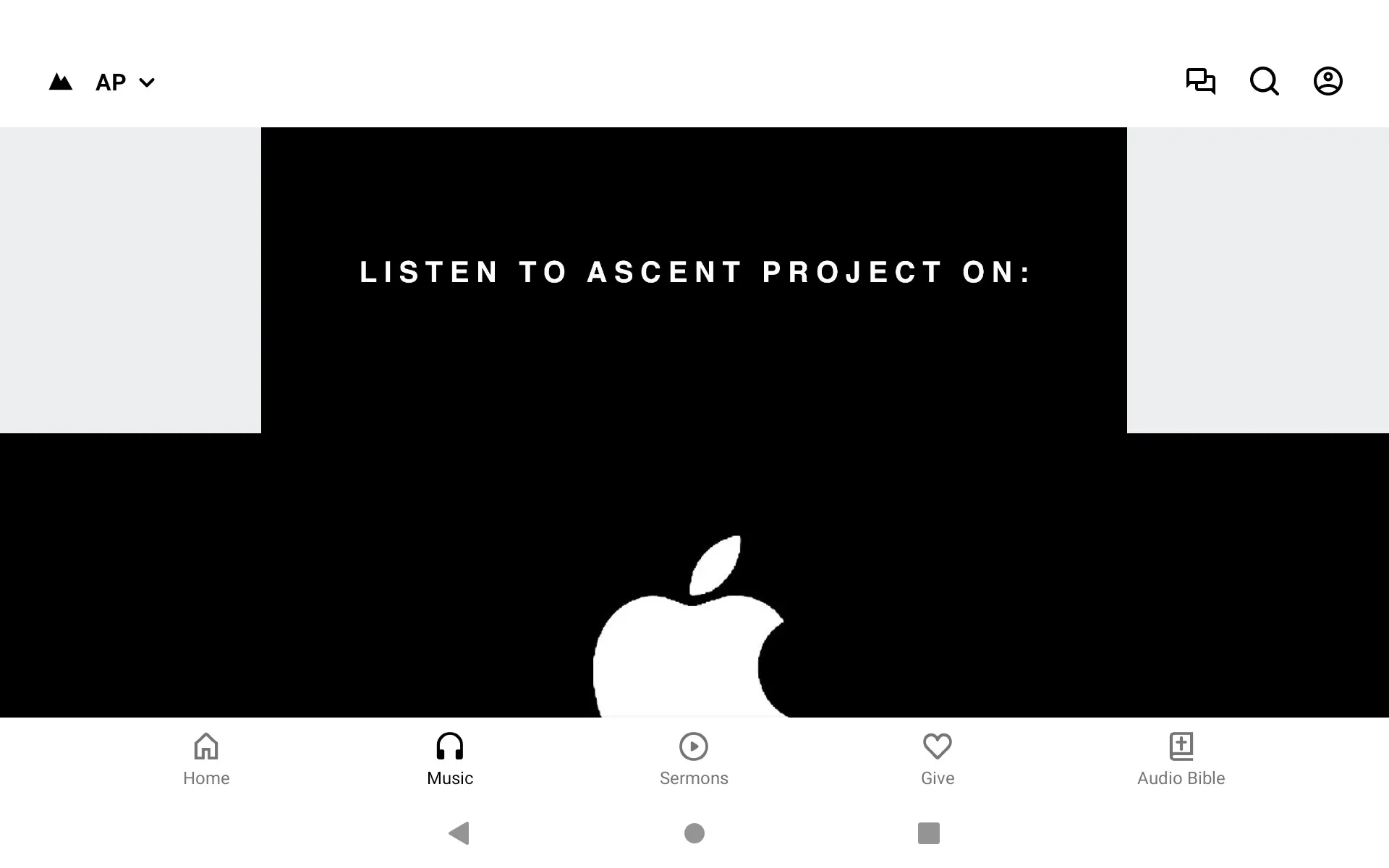The height and width of the screenshot is (868, 1389).
Task: Switch to Sermons menu tab
Action: pyautogui.click(x=694, y=757)
